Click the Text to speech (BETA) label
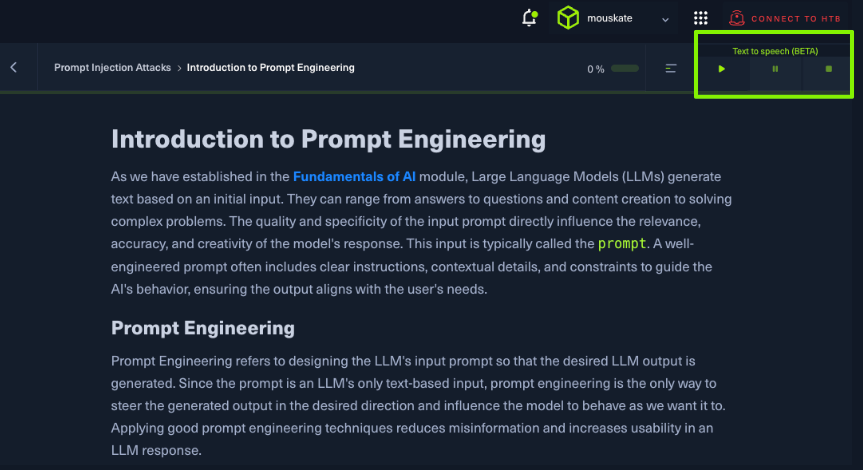This screenshot has height=470, width=863. (775, 51)
